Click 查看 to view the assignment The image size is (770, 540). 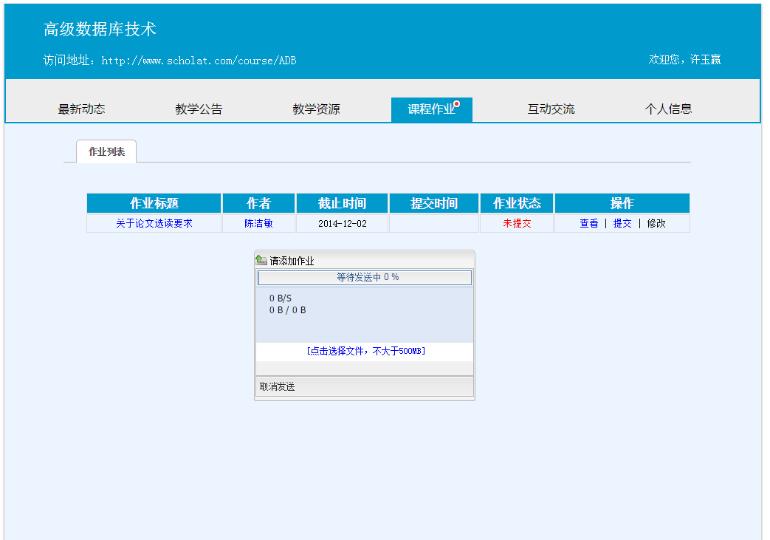[589, 224]
